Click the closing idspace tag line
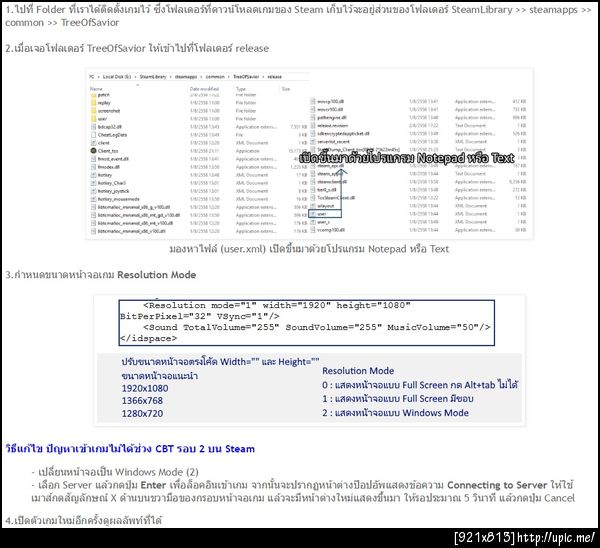The width and height of the screenshot is (600, 548). pyautogui.click(x=148, y=338)
